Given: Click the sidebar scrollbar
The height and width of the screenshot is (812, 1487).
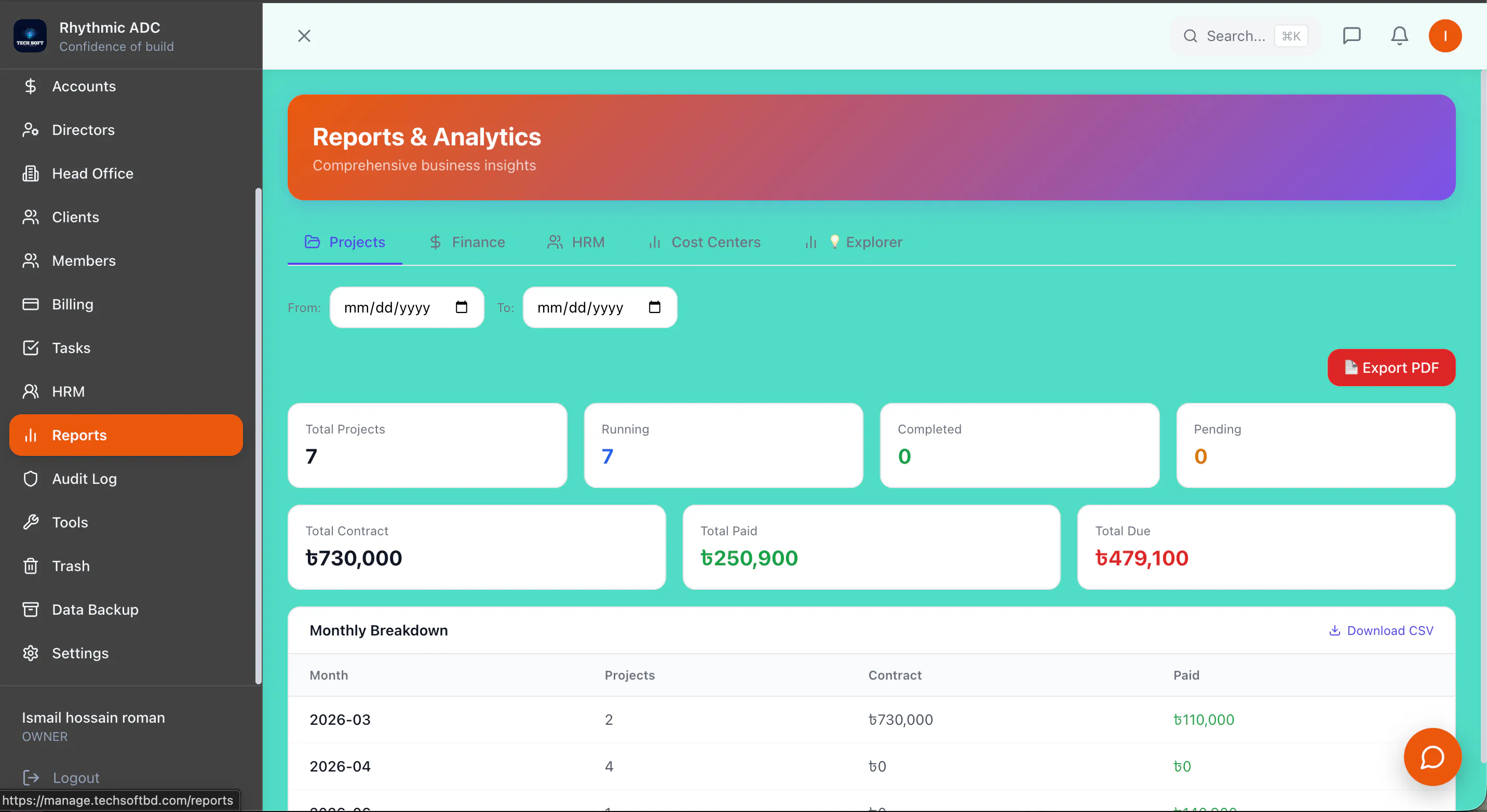Looking at the screenshot, I should pos(258,436).
